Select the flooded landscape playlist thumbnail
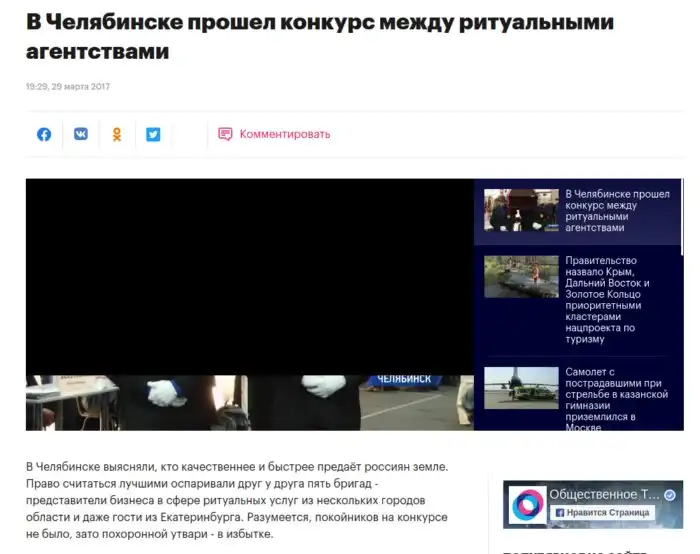This screenshot has width=700, height=554. [x=521, y=277]
